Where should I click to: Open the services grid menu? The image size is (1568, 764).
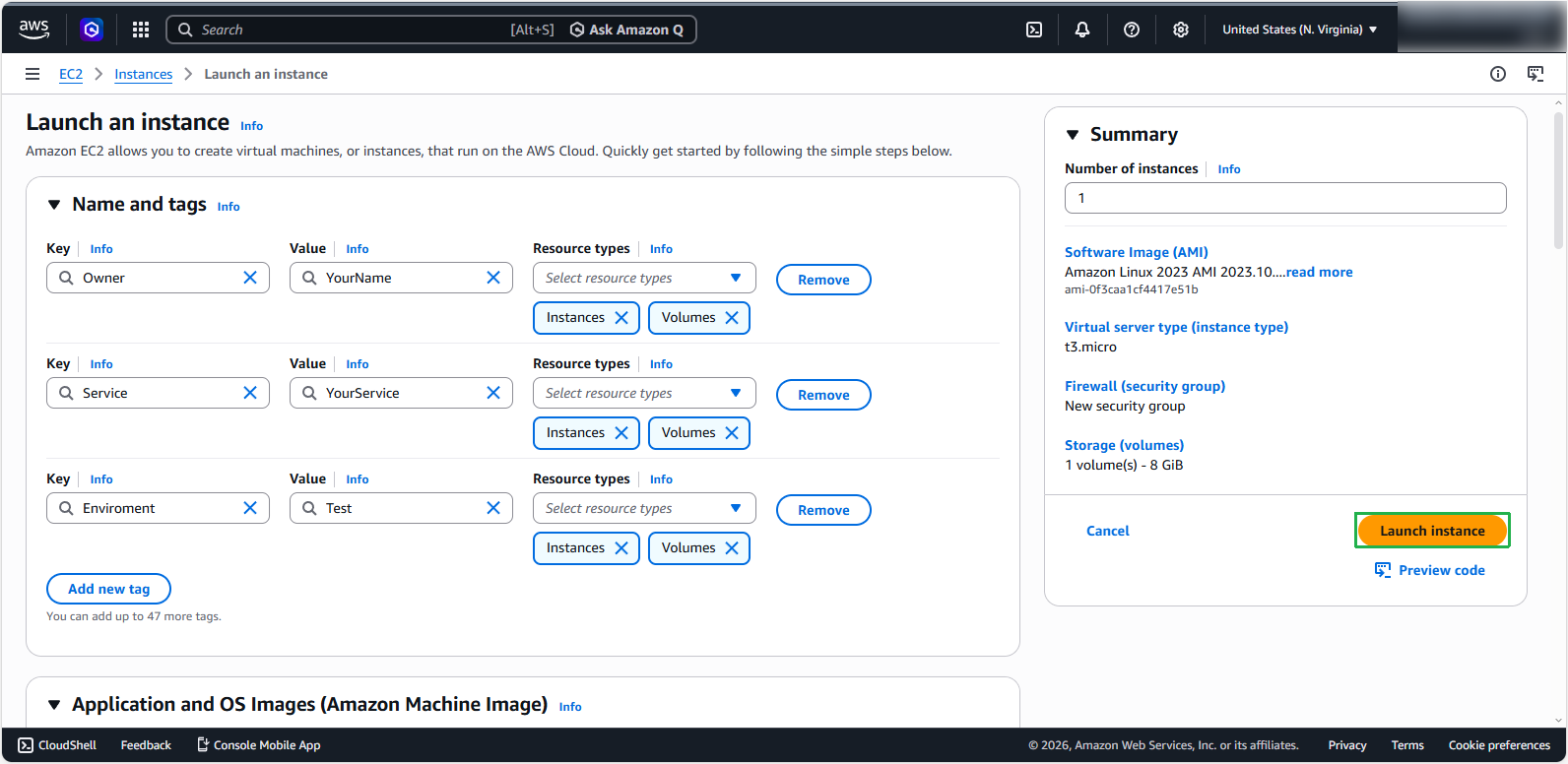(141, 30)
